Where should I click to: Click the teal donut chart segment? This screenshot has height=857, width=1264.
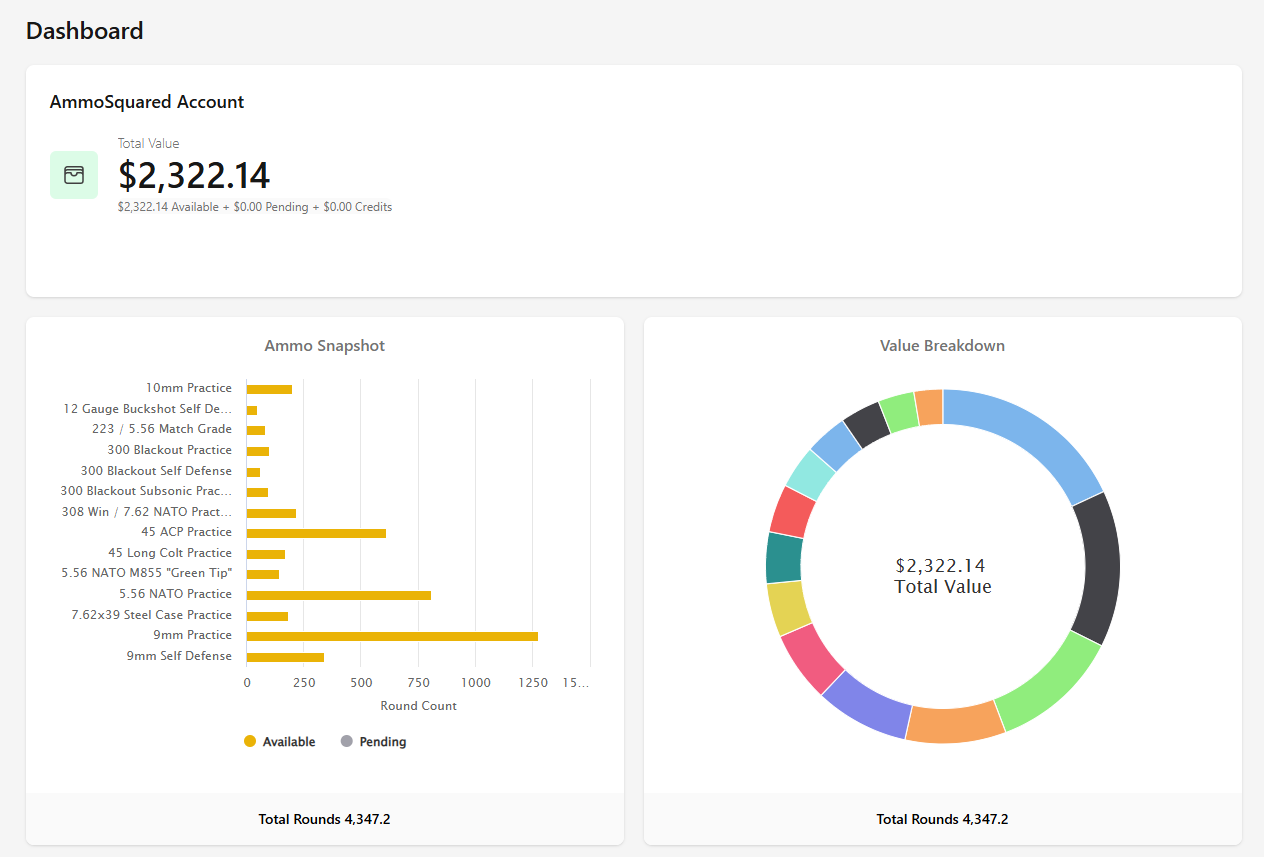783,558
